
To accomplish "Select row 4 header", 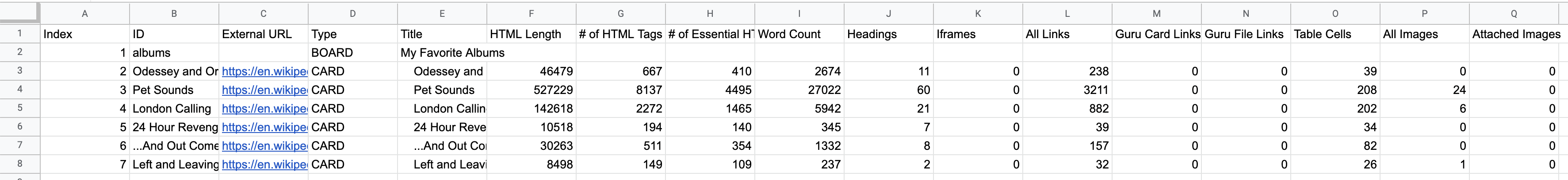I will point(19,90).
